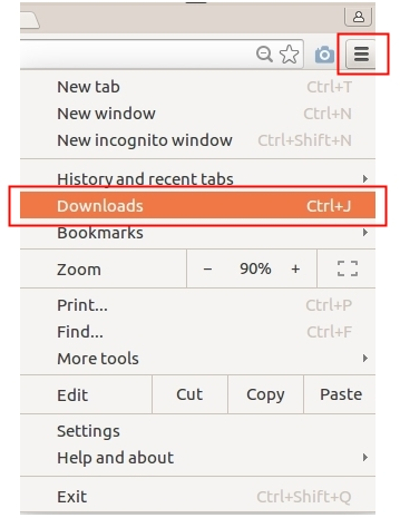Click the Copy button
The width and height of the screenshot is (400, 518).
[265, 394]
